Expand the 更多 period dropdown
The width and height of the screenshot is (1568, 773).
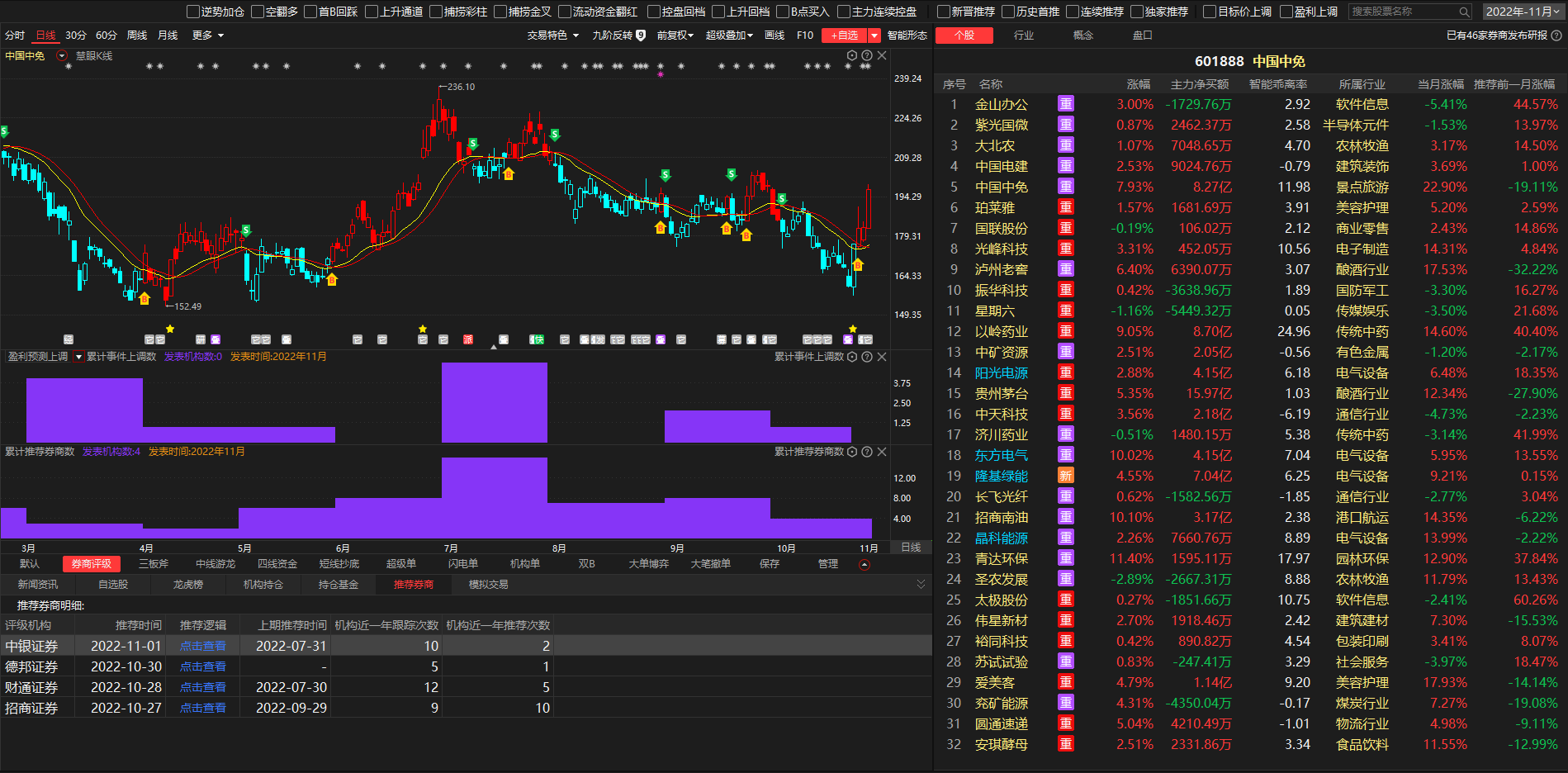coord(208,36)
